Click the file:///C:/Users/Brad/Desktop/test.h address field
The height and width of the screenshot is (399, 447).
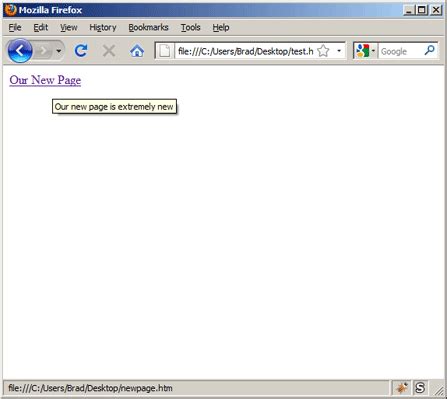246,51
